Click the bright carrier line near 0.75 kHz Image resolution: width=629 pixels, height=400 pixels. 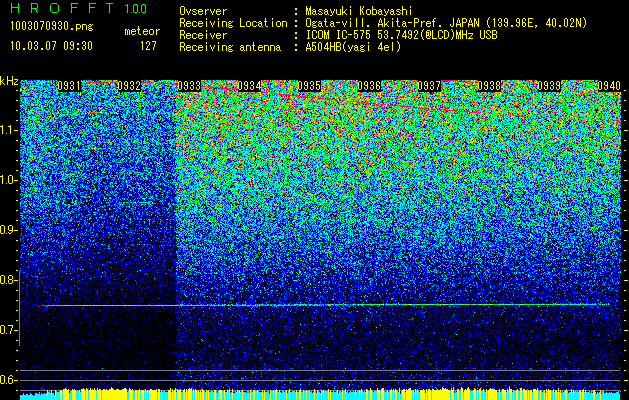pos(327,305)
